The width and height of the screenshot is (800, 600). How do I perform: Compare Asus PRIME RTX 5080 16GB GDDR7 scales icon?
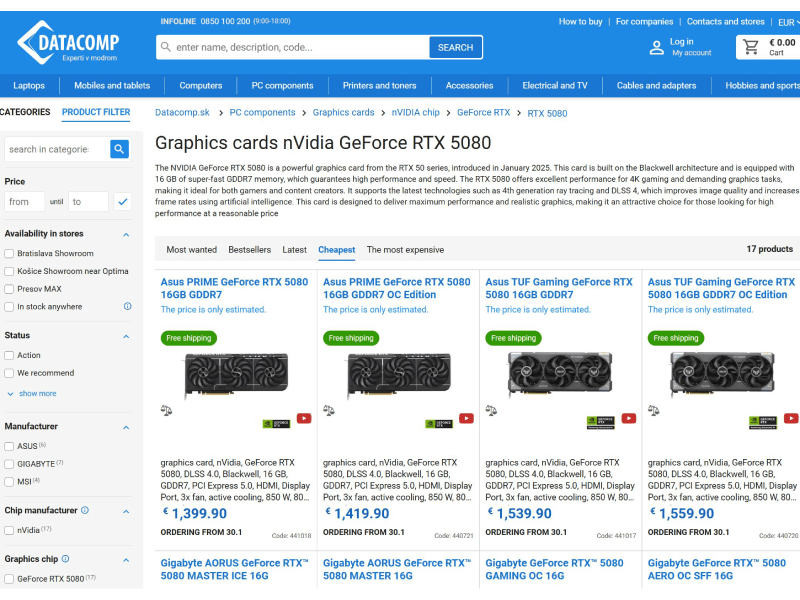pos(166,410)
